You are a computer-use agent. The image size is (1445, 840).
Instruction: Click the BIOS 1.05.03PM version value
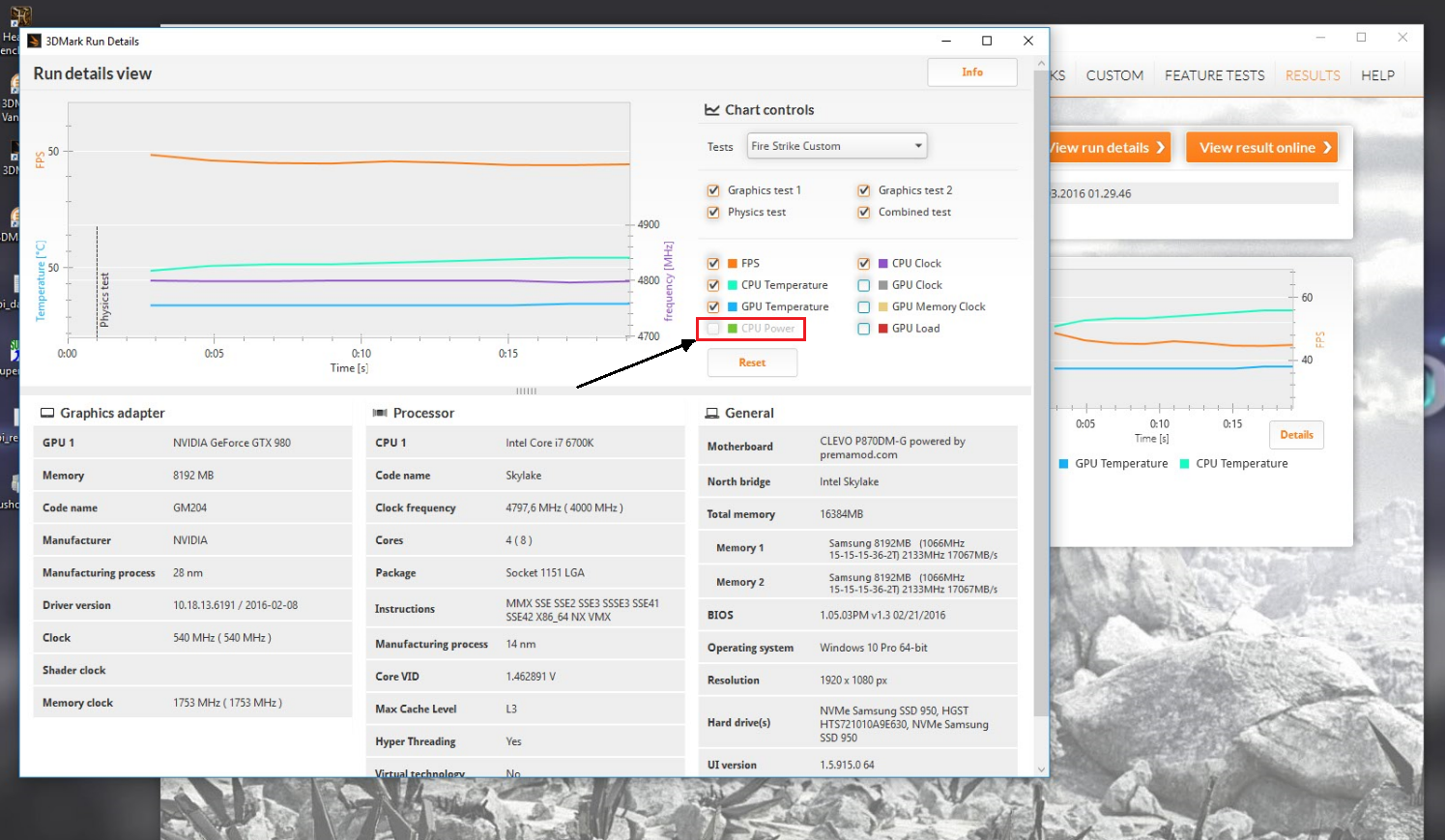882,615
